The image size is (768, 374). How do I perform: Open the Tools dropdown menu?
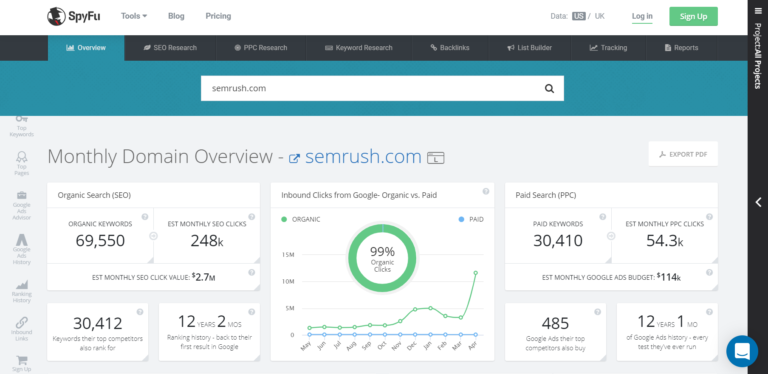[x=134, y=16]
